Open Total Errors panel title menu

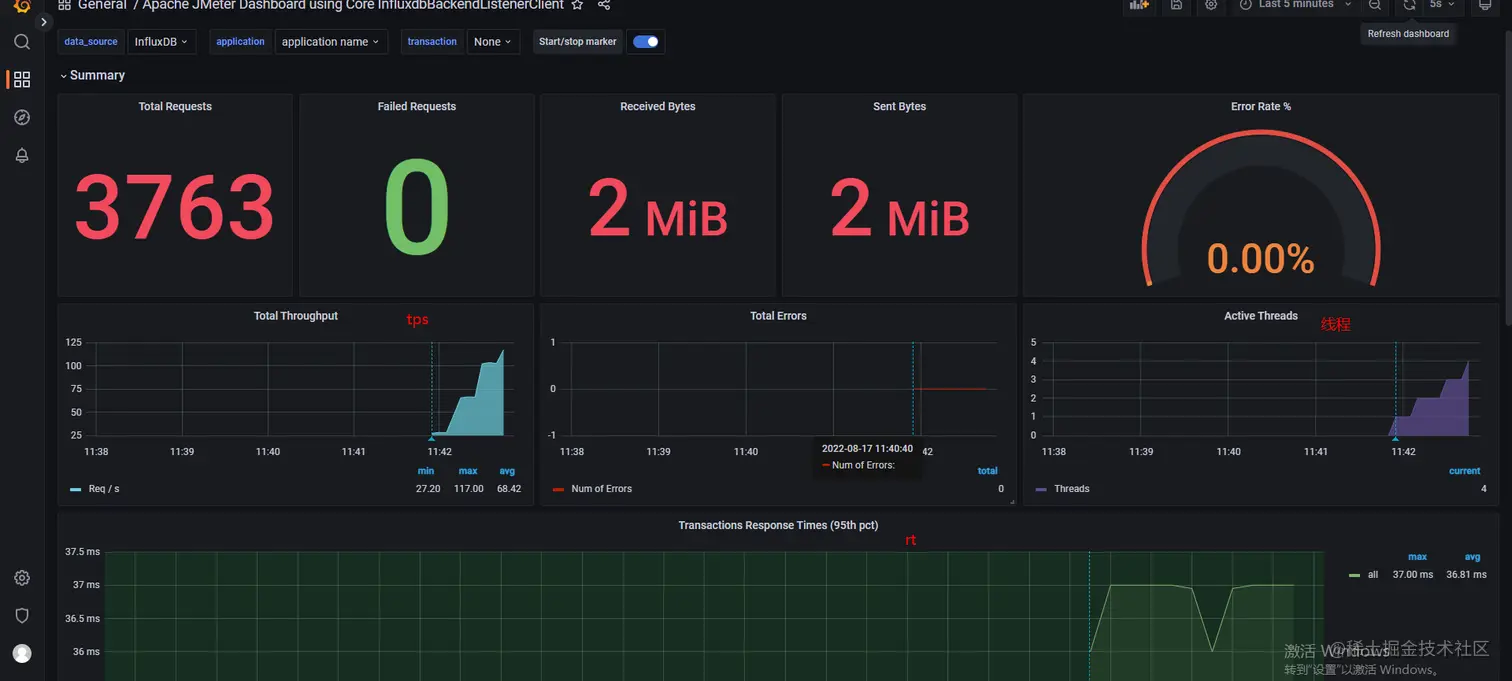778,316
